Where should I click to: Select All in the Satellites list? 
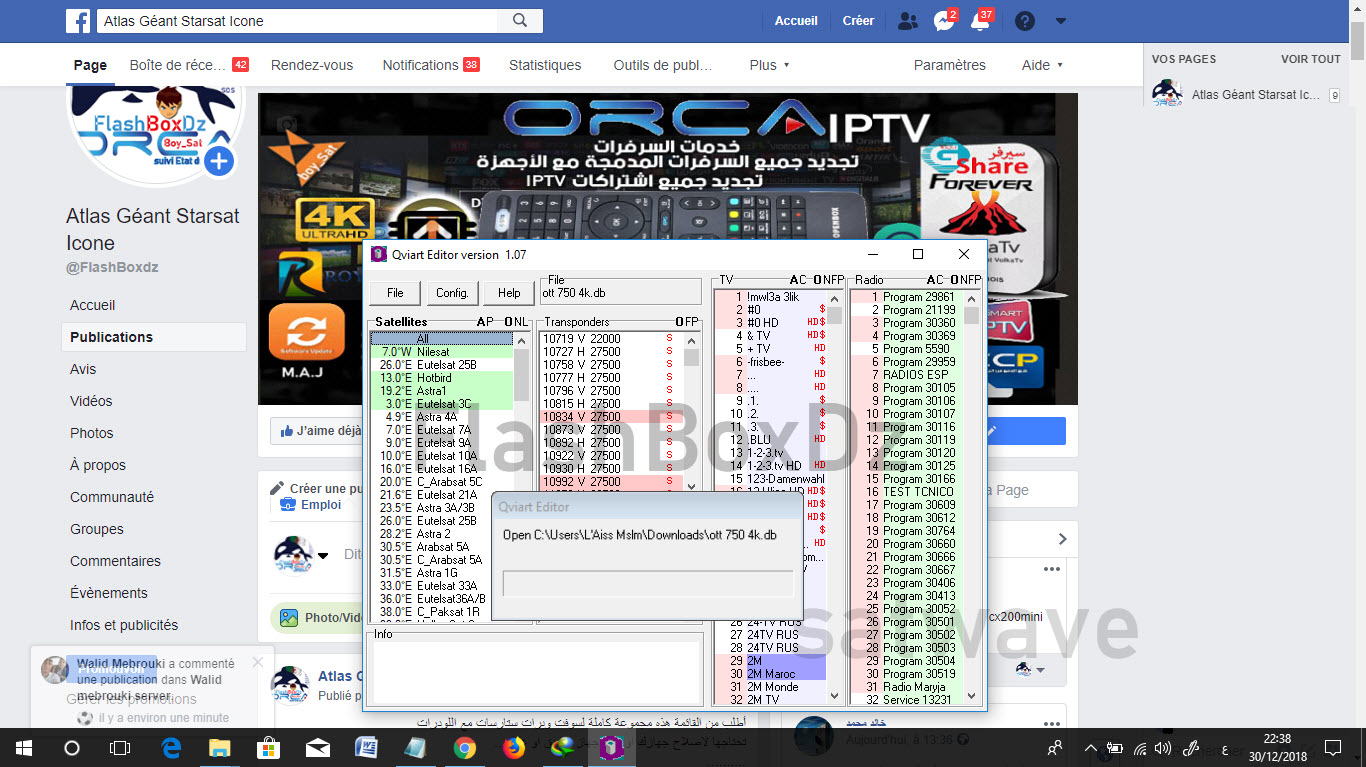point(442,339)
